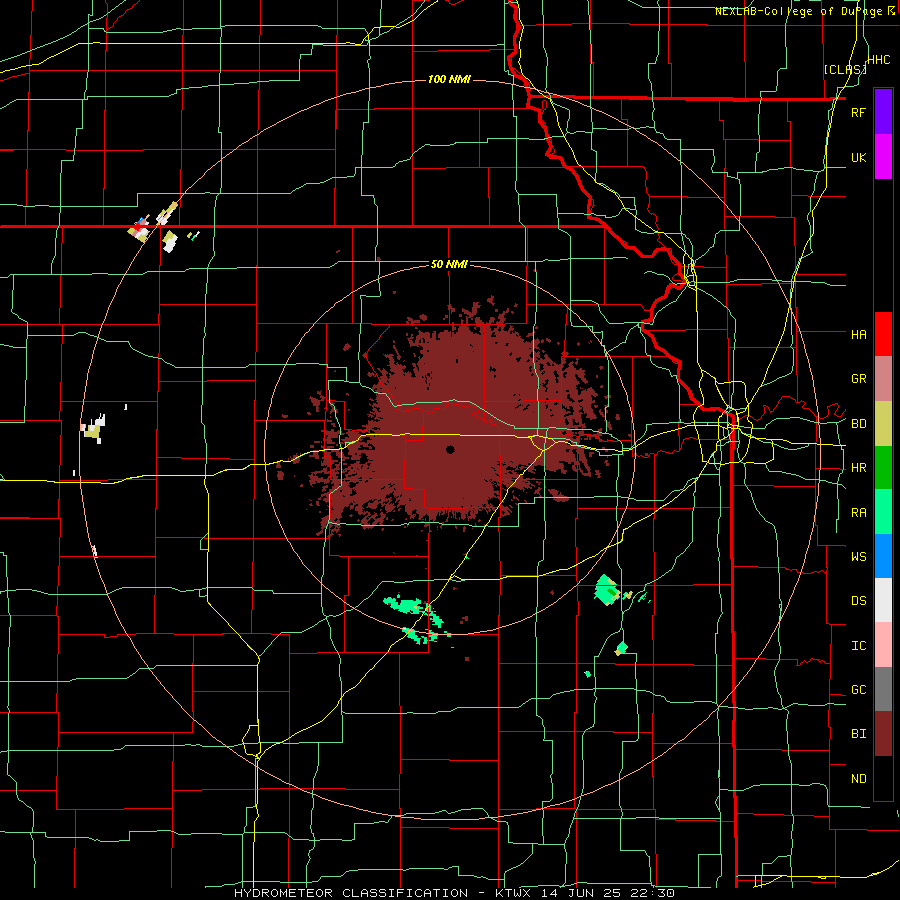
Task: Select the 'DS' legend label text
Action: (x=858, y=601)
